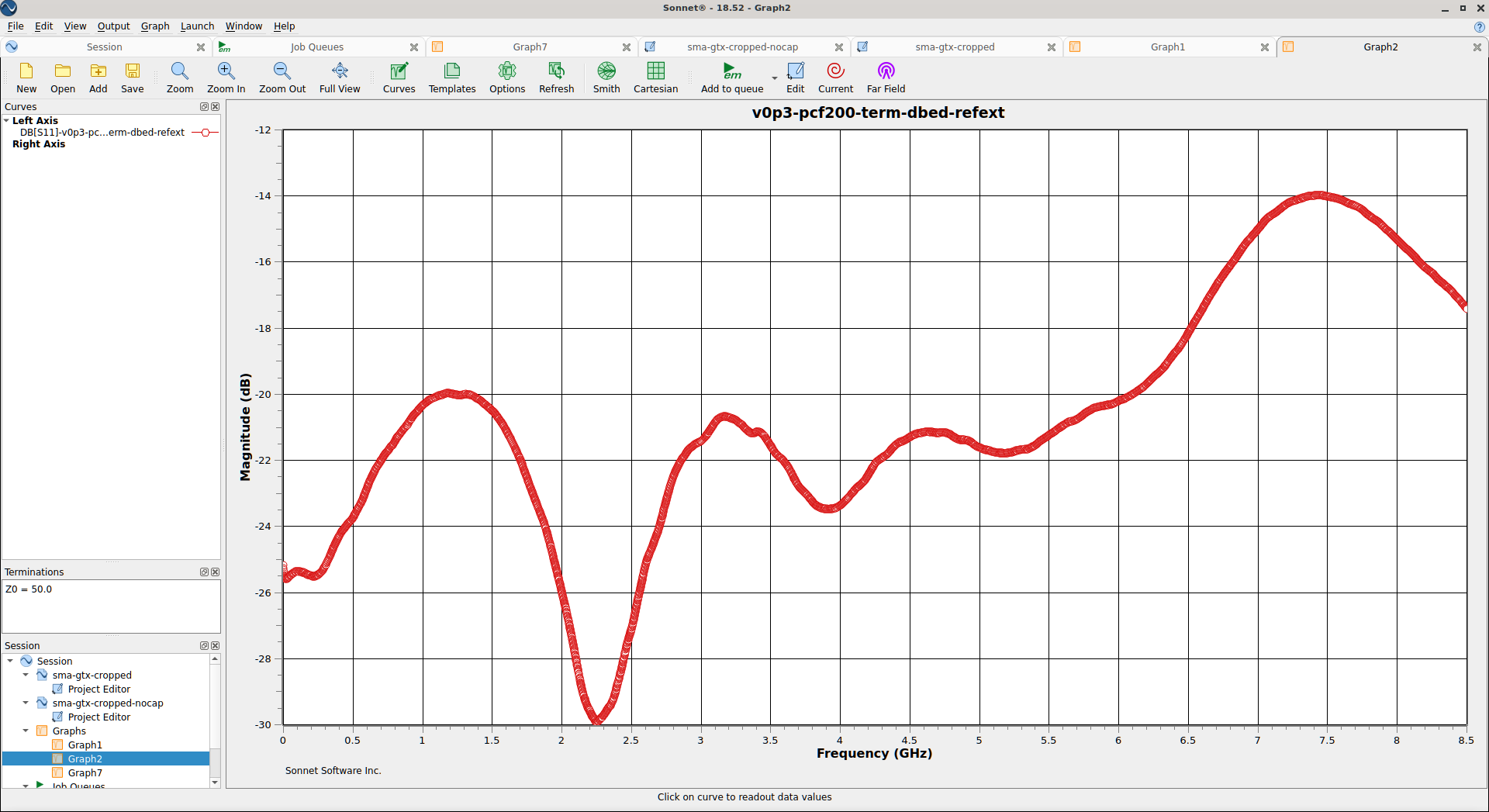Undock the Curves panel
The width and height of the screenshot is (1489, 812).
(204, 107)
